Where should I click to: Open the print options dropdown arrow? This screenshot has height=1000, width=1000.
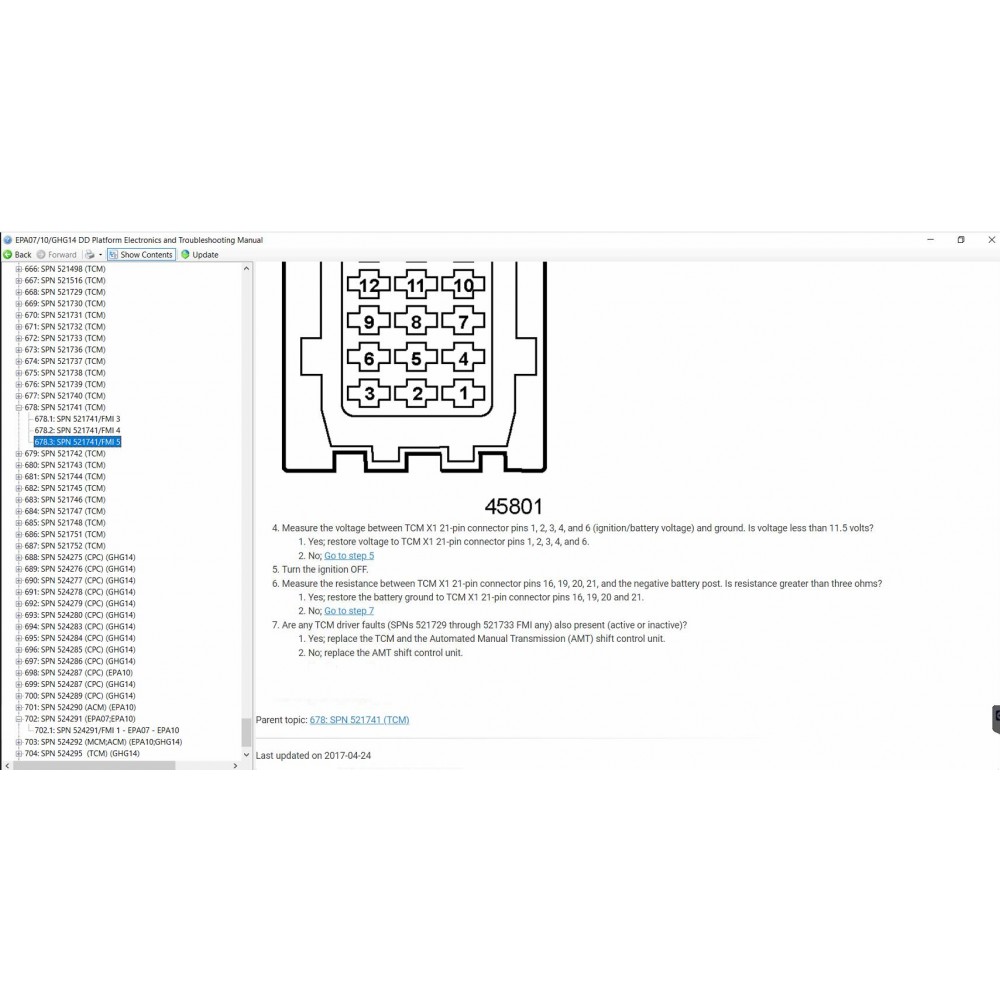[x=100, y=255]
